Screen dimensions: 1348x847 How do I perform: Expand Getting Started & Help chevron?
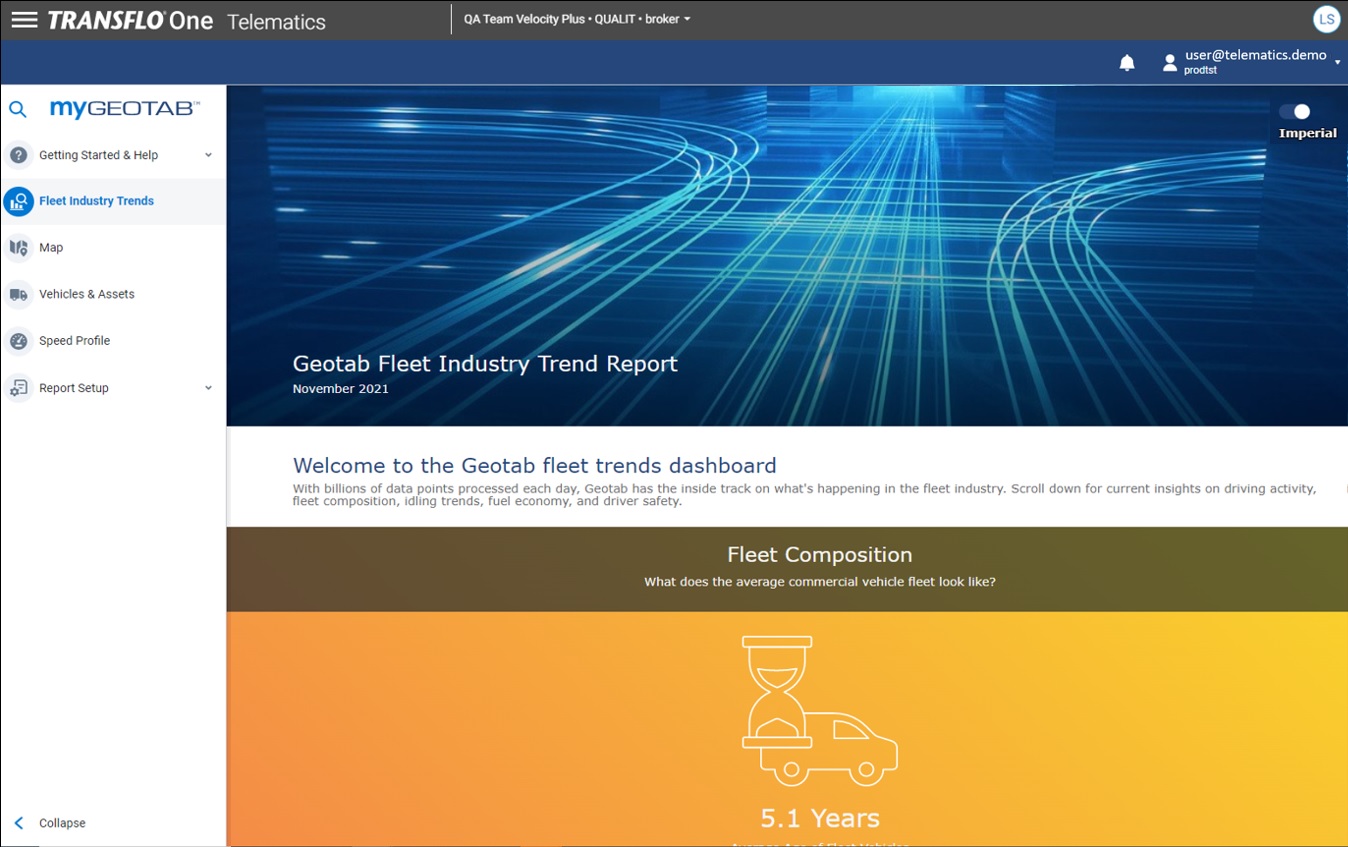tap(208, 155)
